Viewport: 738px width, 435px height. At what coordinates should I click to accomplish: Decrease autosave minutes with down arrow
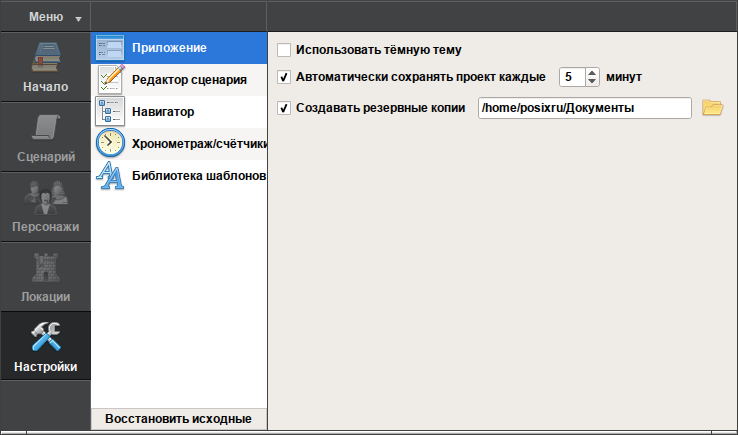592,81
